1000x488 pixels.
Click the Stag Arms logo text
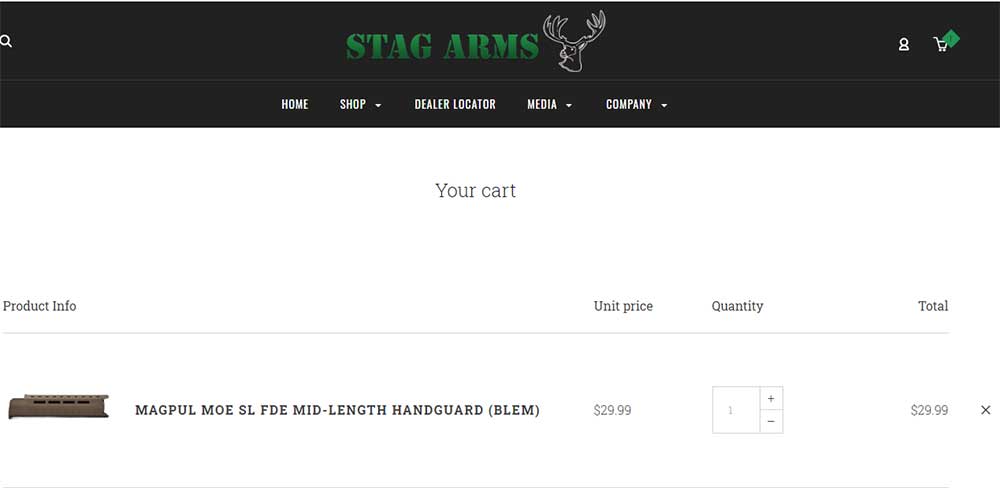pos(442,46)
